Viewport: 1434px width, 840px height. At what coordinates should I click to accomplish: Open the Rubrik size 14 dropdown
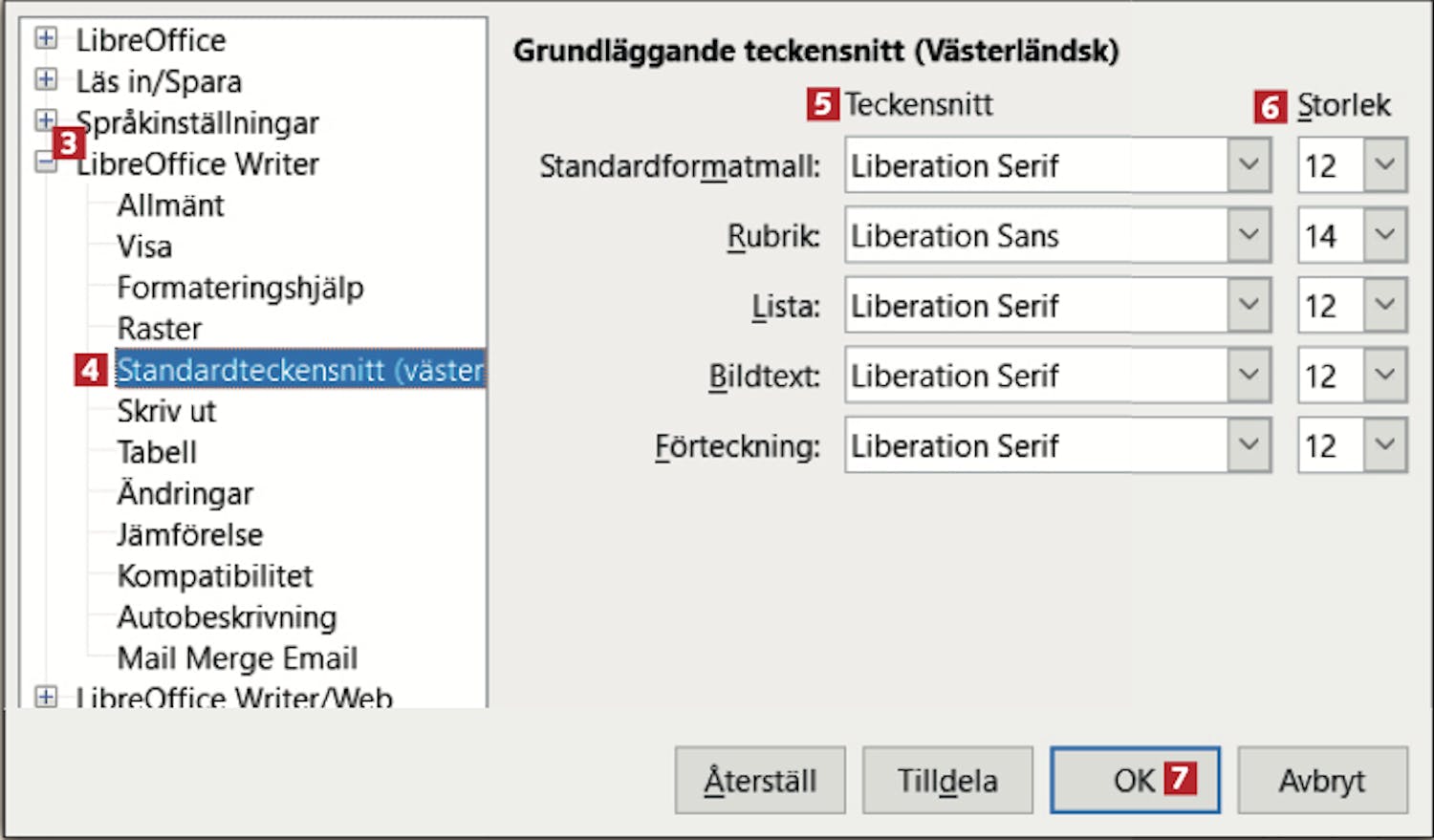click(x=1385, y=235)
